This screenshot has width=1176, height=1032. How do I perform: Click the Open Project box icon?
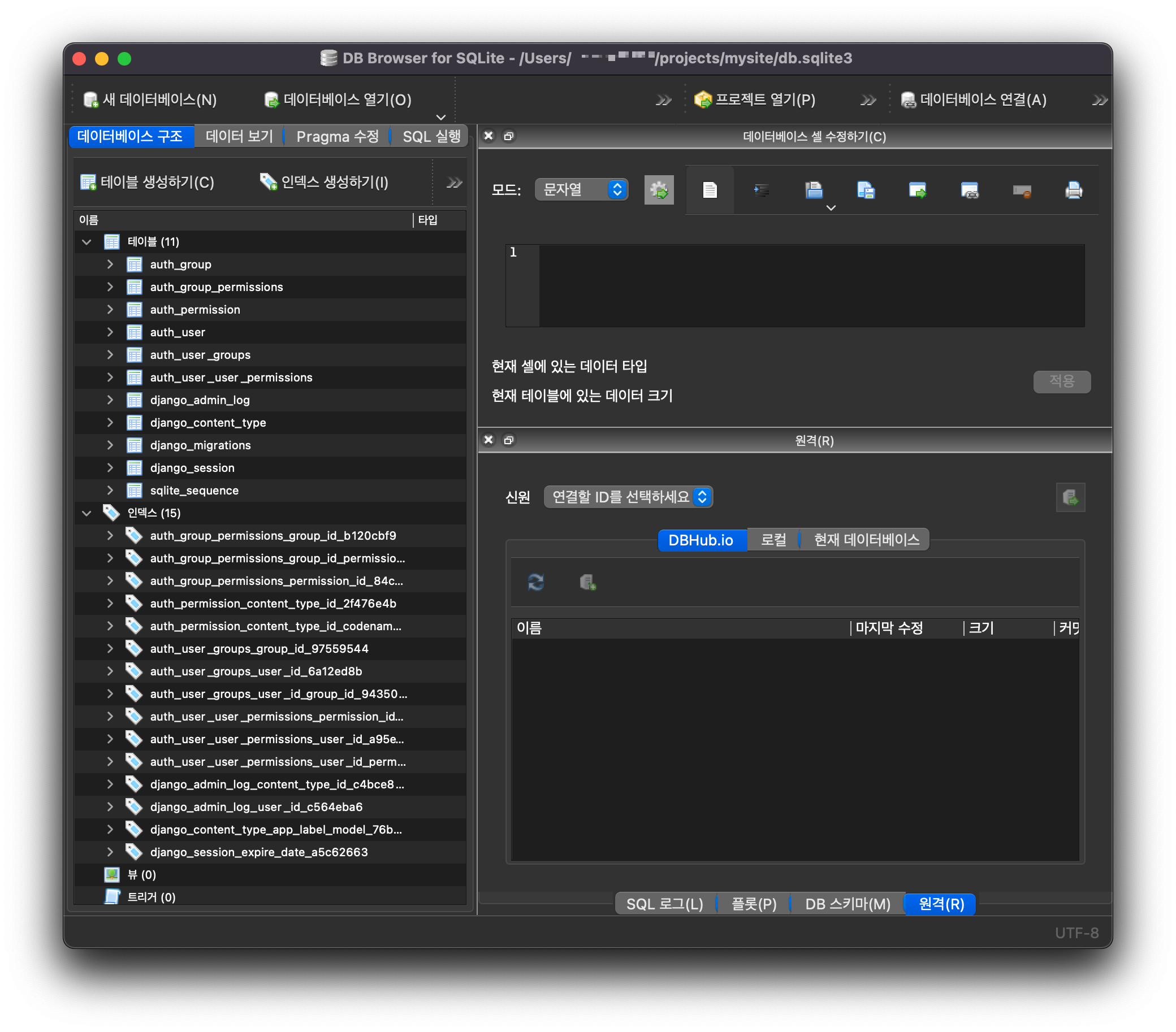click(703, 99)
